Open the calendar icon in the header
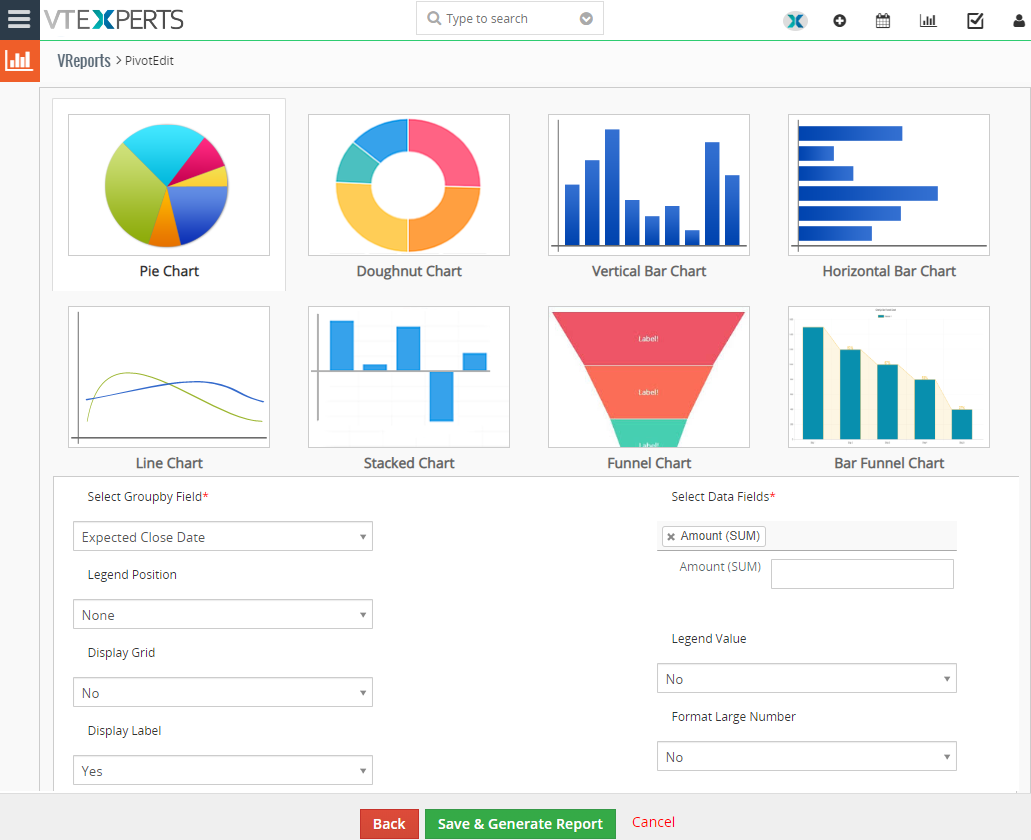The width and height of the screenshot is (1031, 840). (x=883, y=19)
